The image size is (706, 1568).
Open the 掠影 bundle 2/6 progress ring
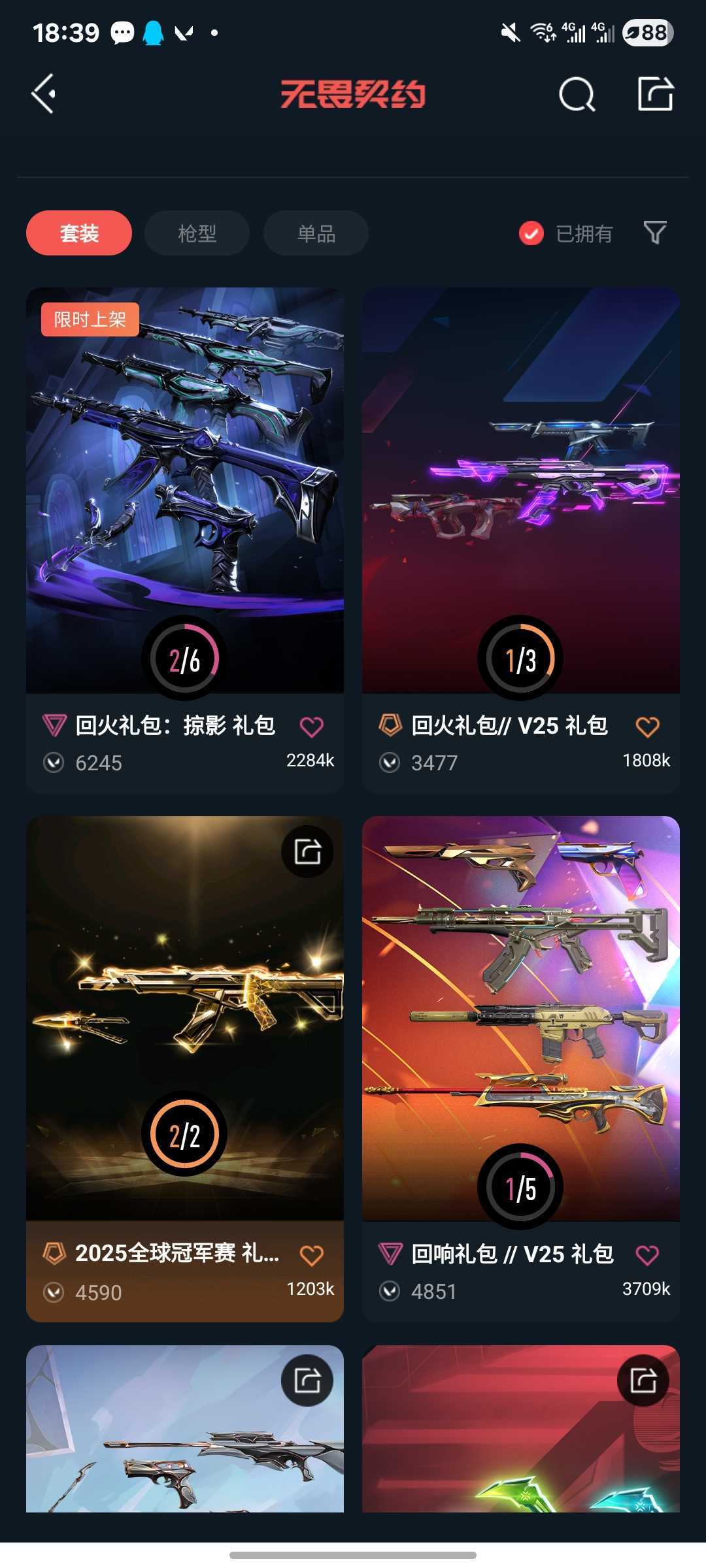pos(184,659)
